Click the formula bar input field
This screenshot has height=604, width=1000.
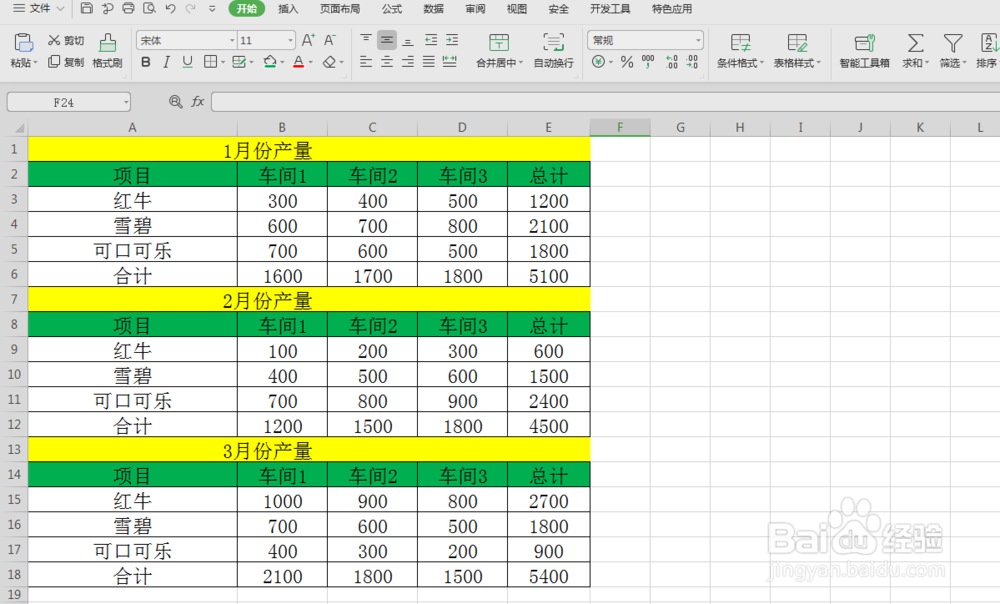(x=605, y=102)
